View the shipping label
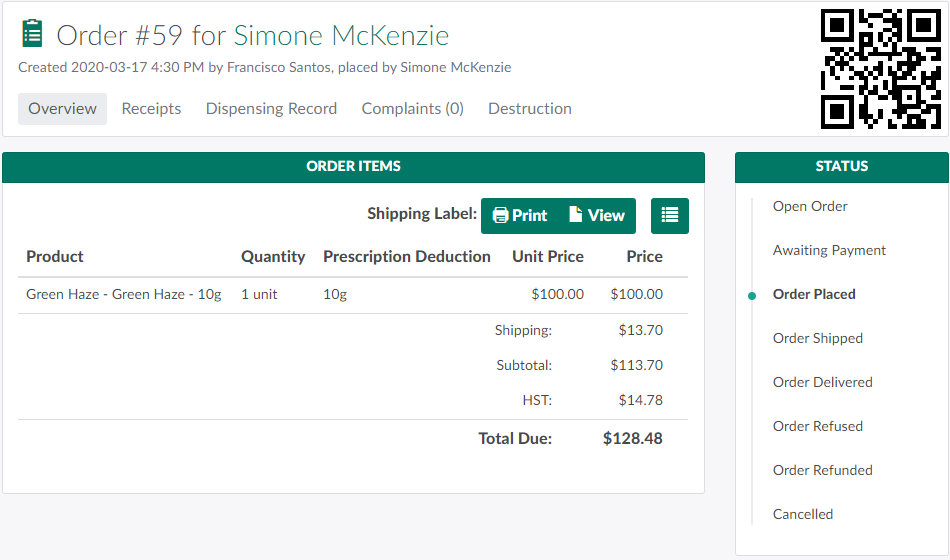This screenshot has height=560, width=950. tap(597, 215)
